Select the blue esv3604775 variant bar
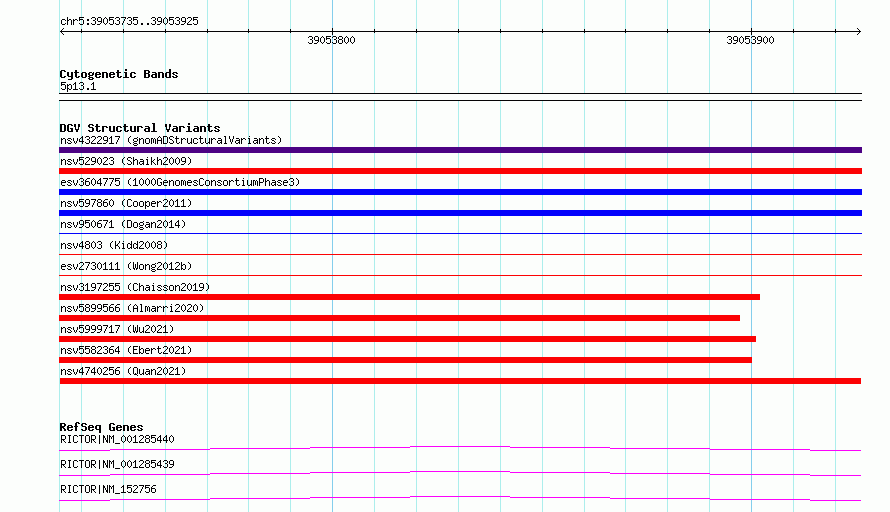 [460, 192]
